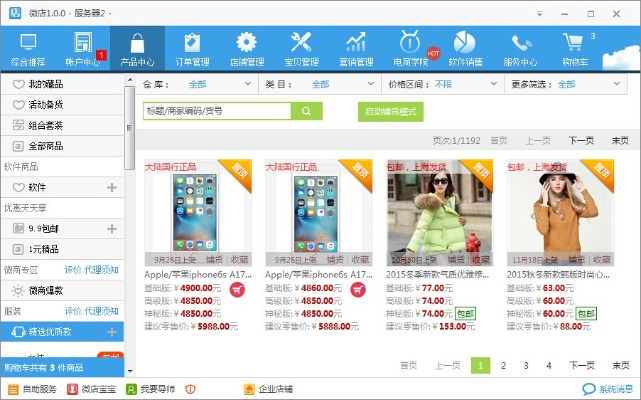The height and width of the screenshot is (400, 641).
Task: Select 全部商品 in the sidebar
Action: point(62,146)
